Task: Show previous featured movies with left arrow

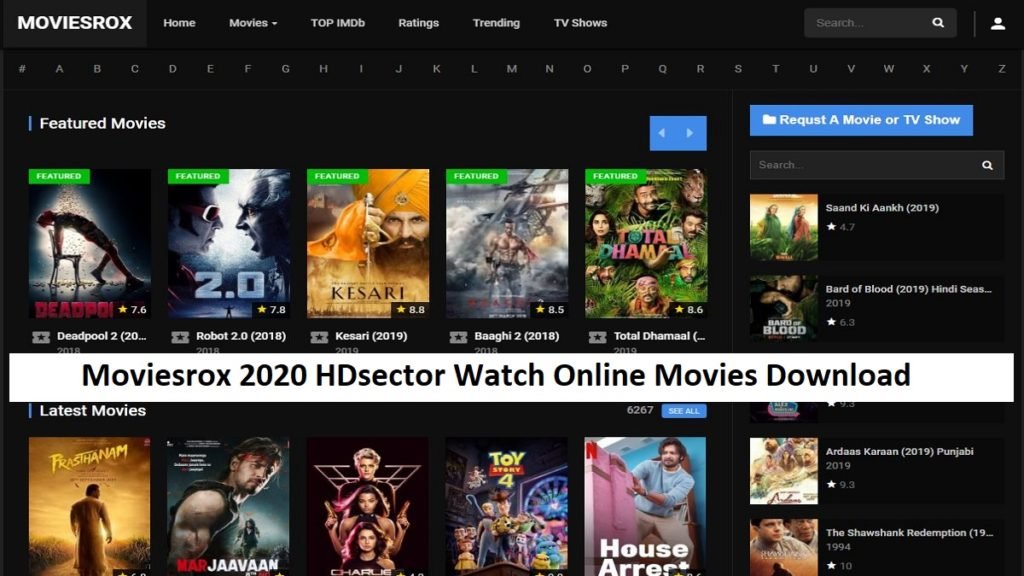Action: (663, 133)
